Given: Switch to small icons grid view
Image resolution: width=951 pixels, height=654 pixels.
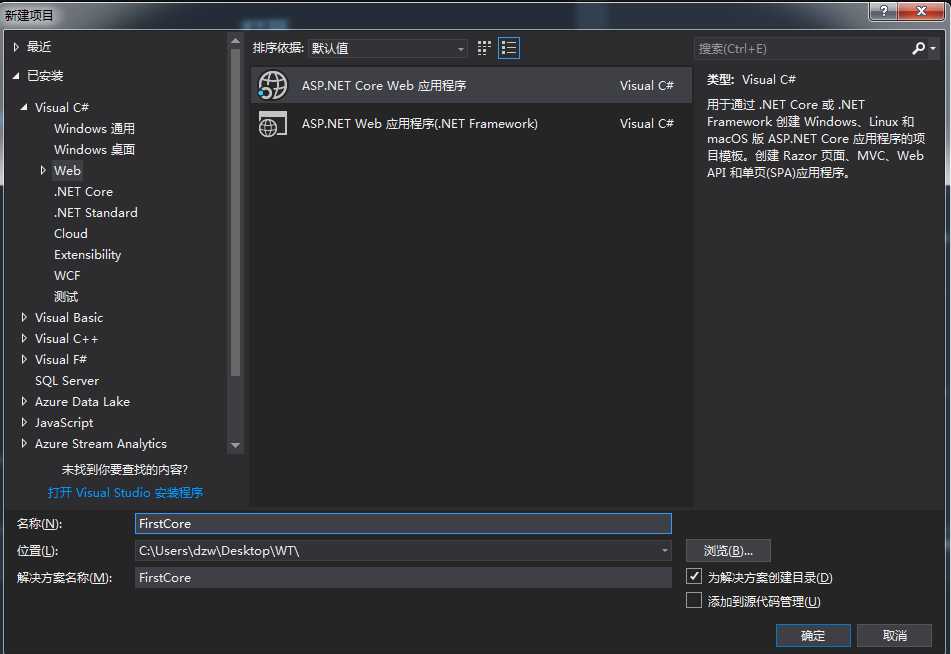Looking at the screenshot, I should click(484, 48).
